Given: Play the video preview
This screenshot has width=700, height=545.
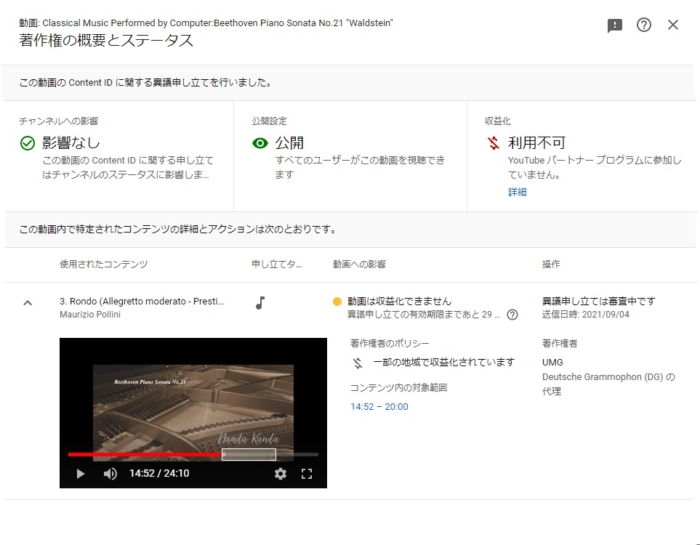Looking at the screenshot, I should coord(81,473).
